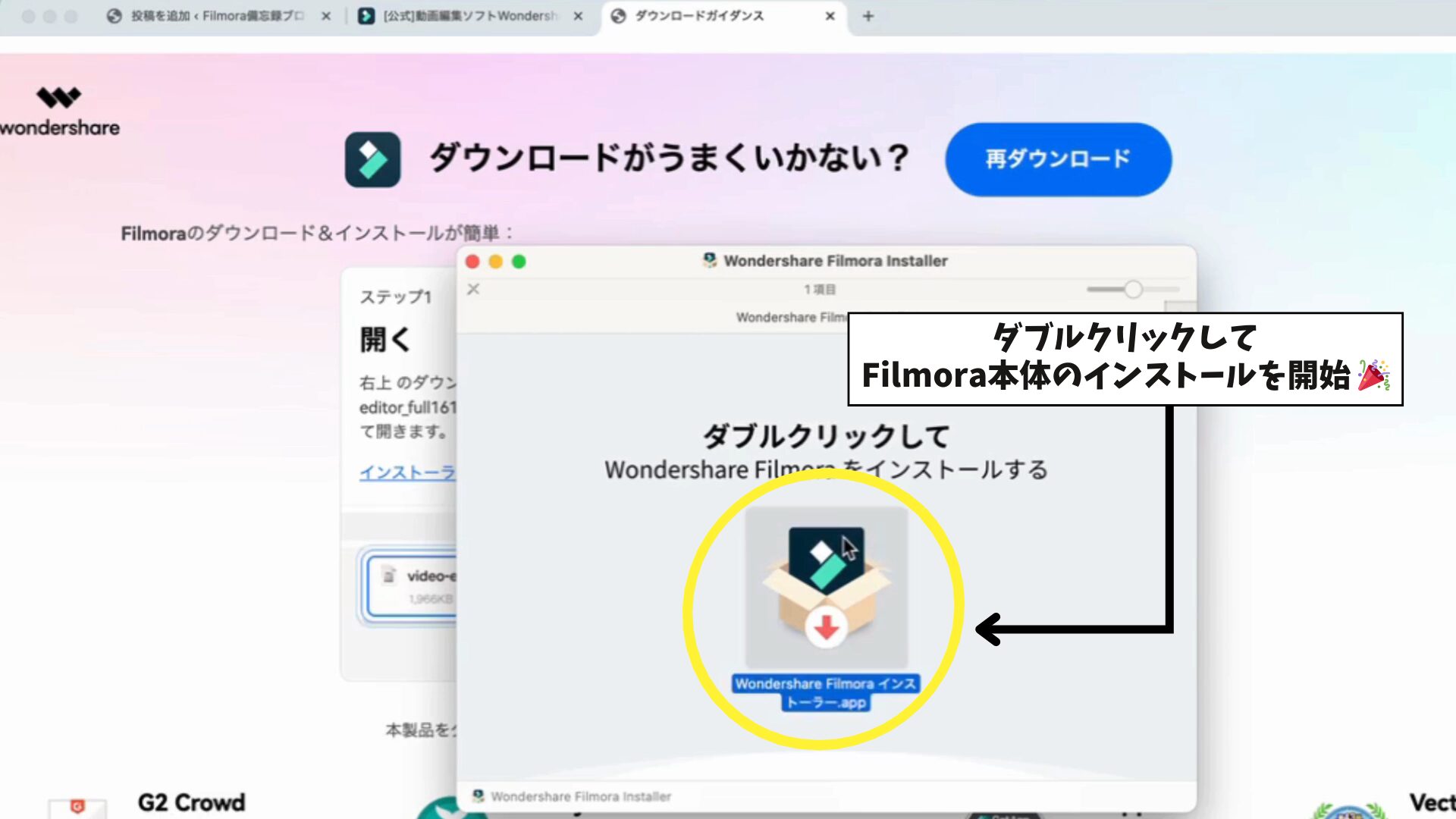The width and height of the screenshot is (1456, 819).
Task: Close the ダウンロードガイダンス tab
Action: tap(830, 16)
